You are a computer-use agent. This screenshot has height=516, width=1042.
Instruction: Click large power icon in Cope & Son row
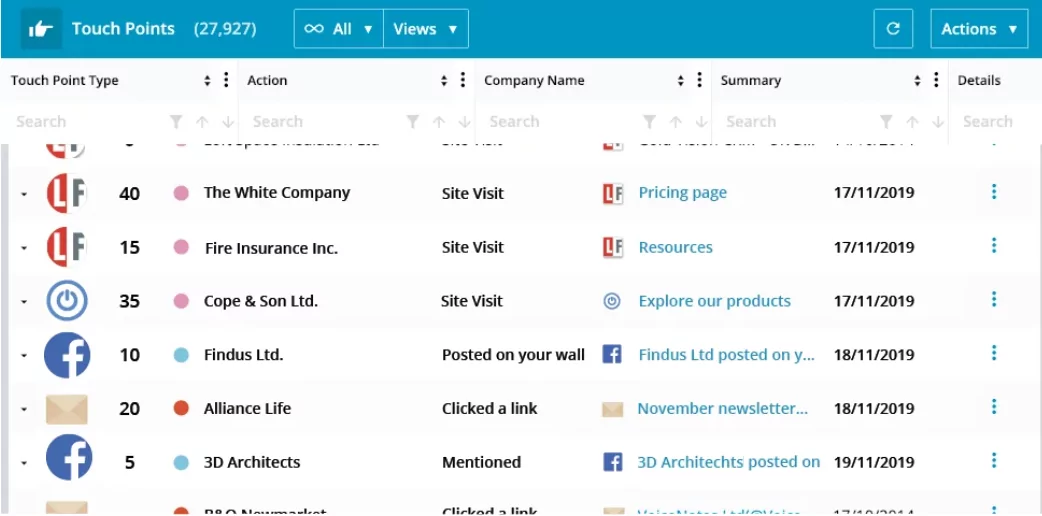pos(66,301)
